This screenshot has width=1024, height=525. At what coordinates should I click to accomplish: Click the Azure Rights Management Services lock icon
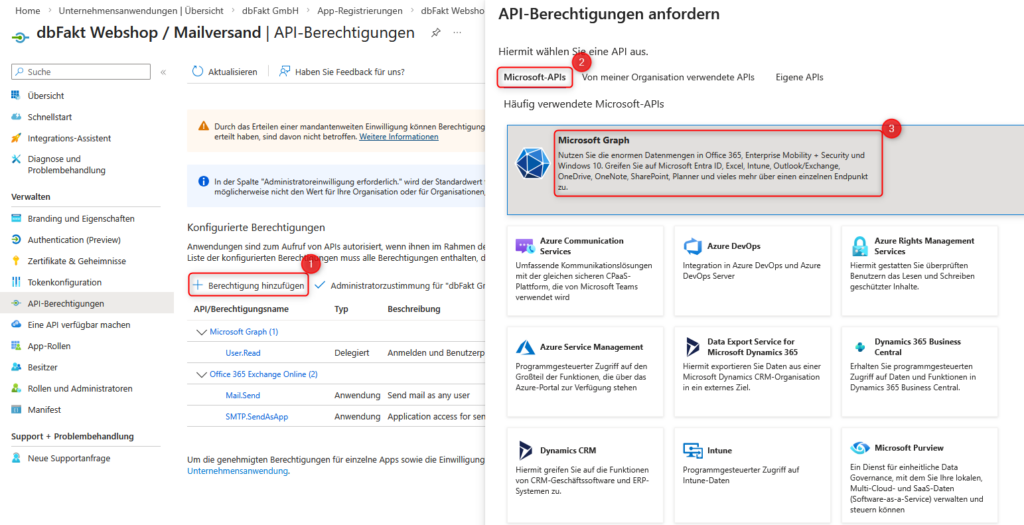[x=858, y=247]
